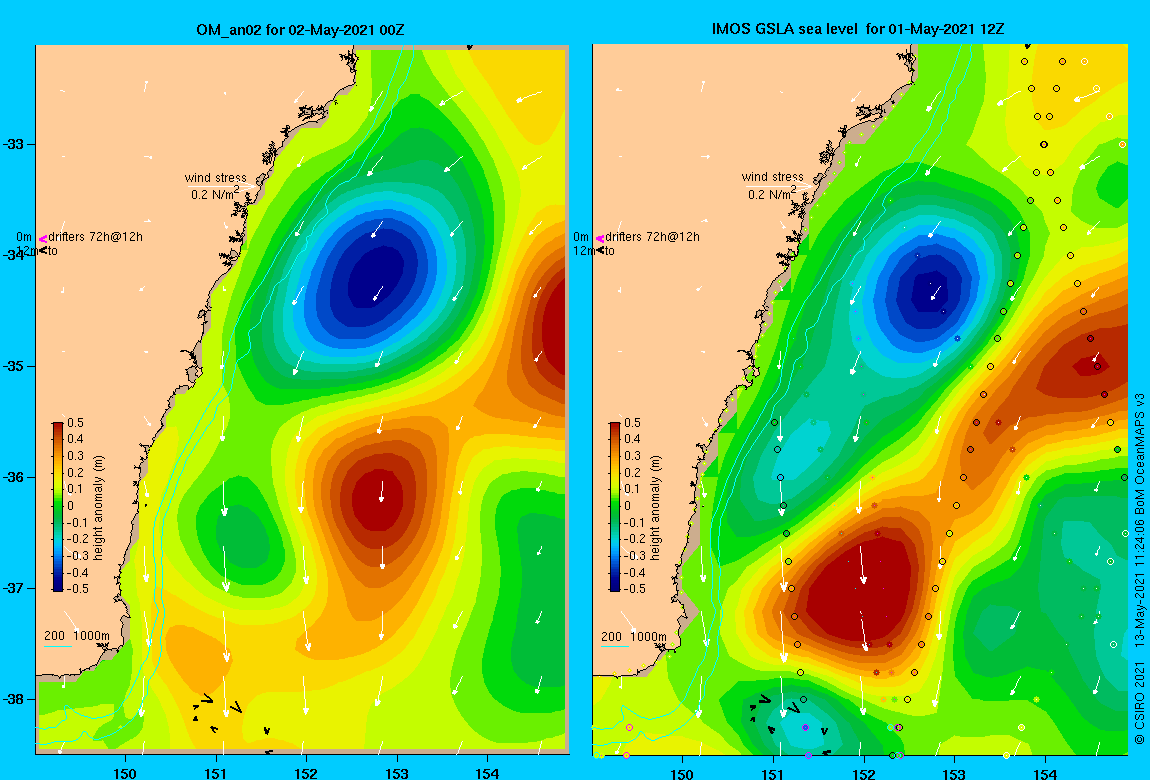The height and width of the screenshot is (780, 1150).
Task: Click the wind stress reference arrow on OM_an02 map
Action: (221, 186)
